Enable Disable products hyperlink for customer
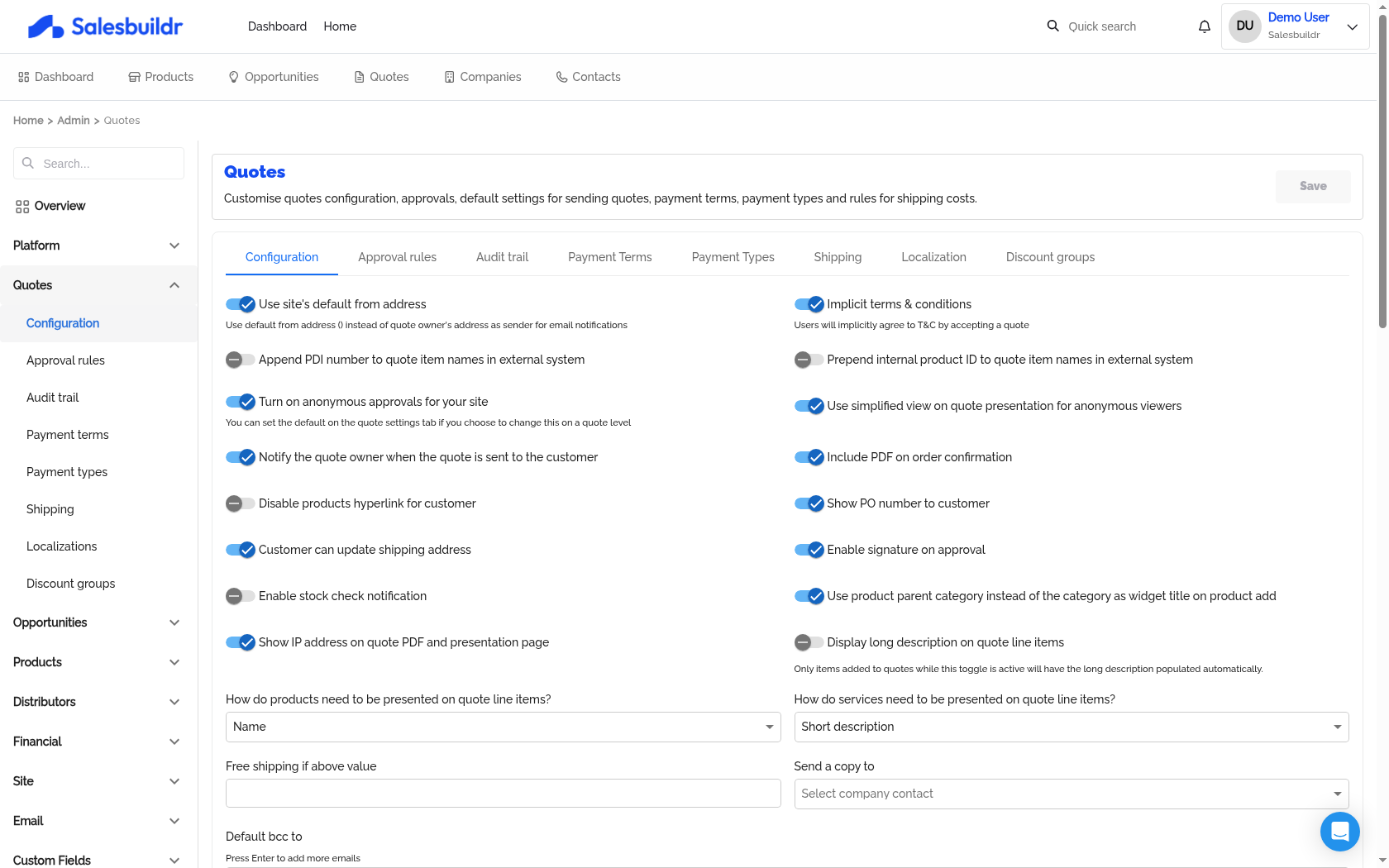Screen dimensions: 1389x868 click(x=240, y=503)
